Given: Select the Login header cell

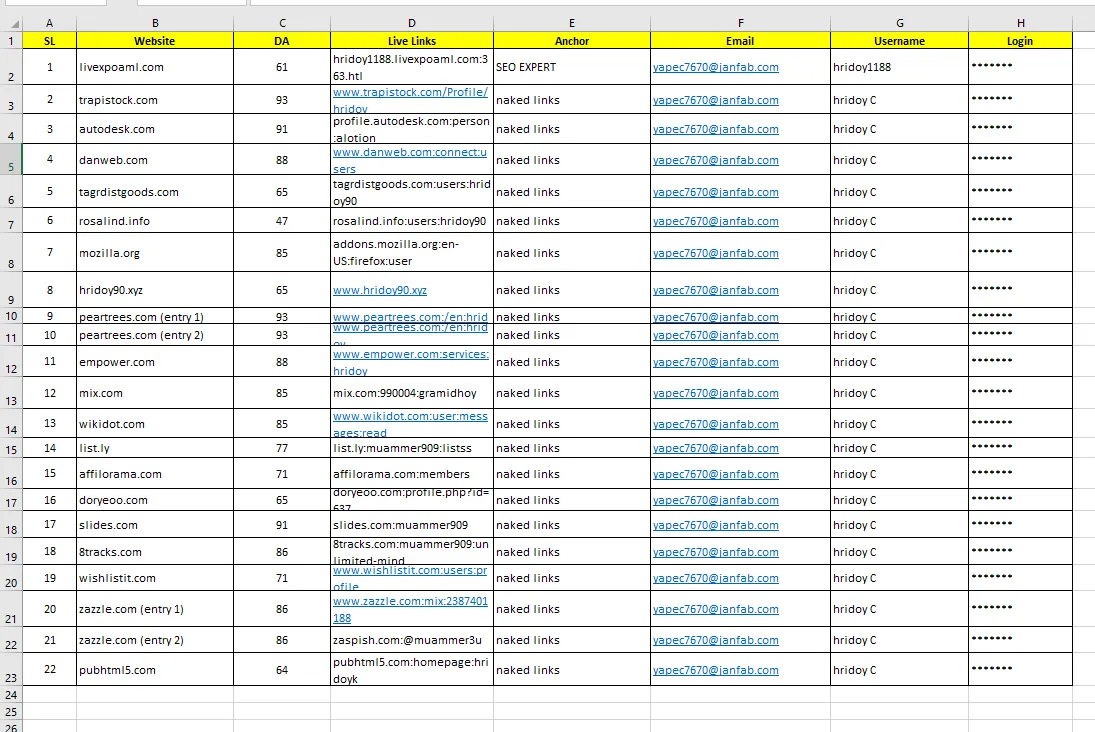Looking at the screenshot, I should click(1020, 41).
